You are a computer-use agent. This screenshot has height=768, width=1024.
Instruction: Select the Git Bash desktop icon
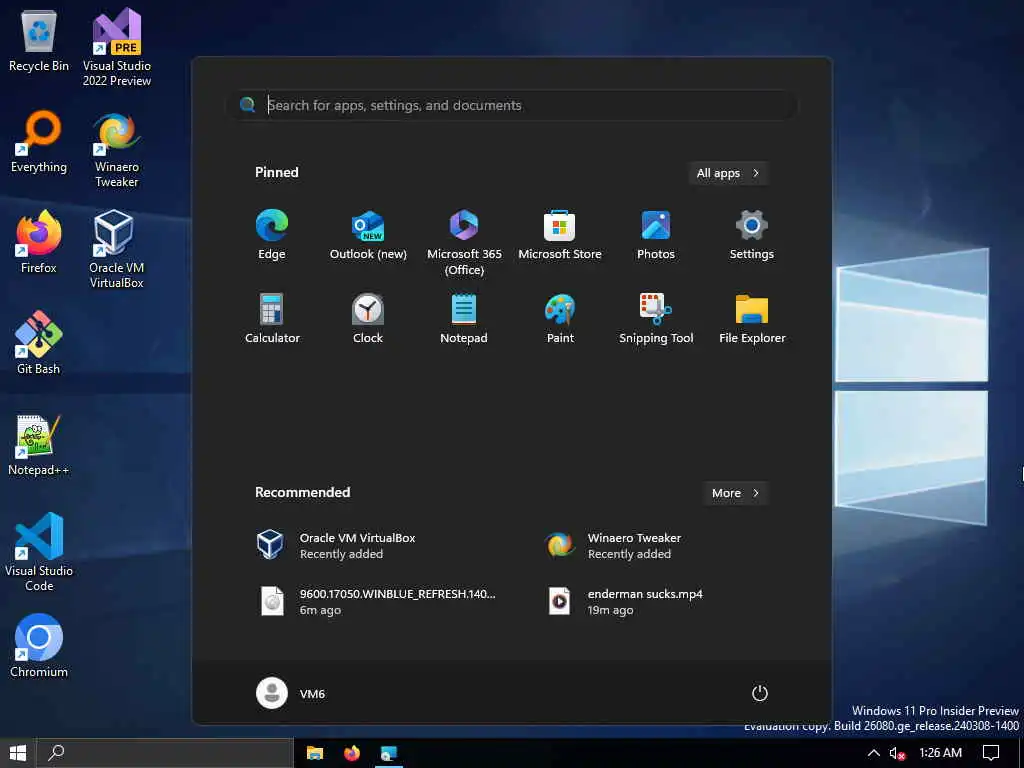pos(39,343)
